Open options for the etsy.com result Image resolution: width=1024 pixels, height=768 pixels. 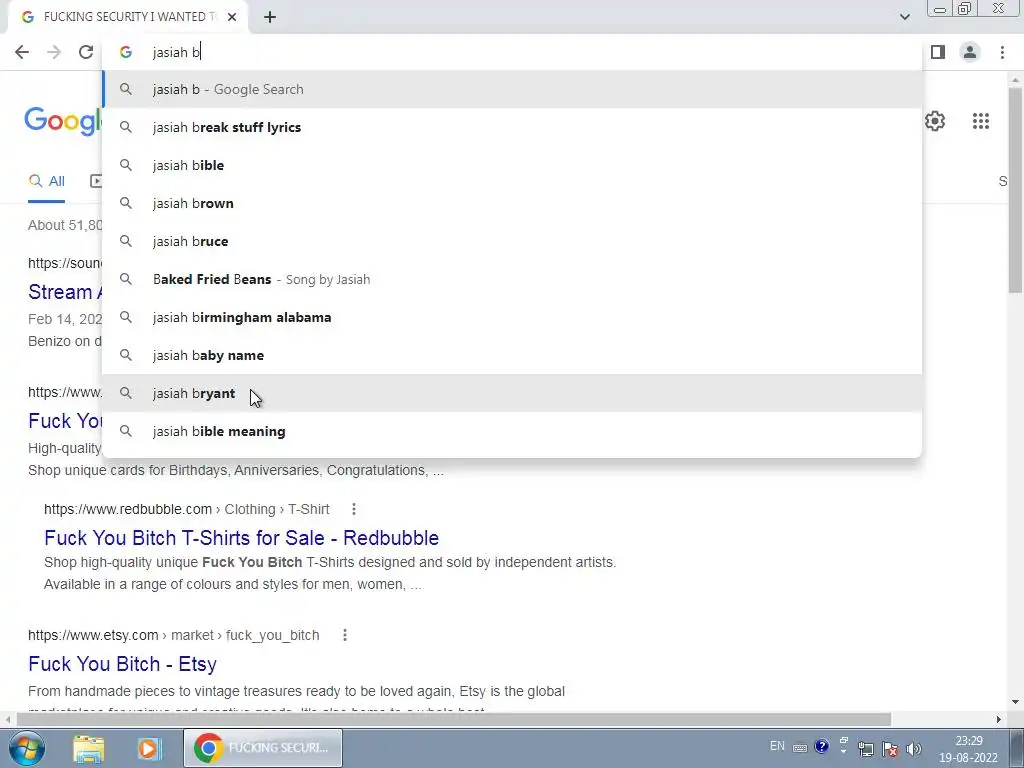point(345,635)
